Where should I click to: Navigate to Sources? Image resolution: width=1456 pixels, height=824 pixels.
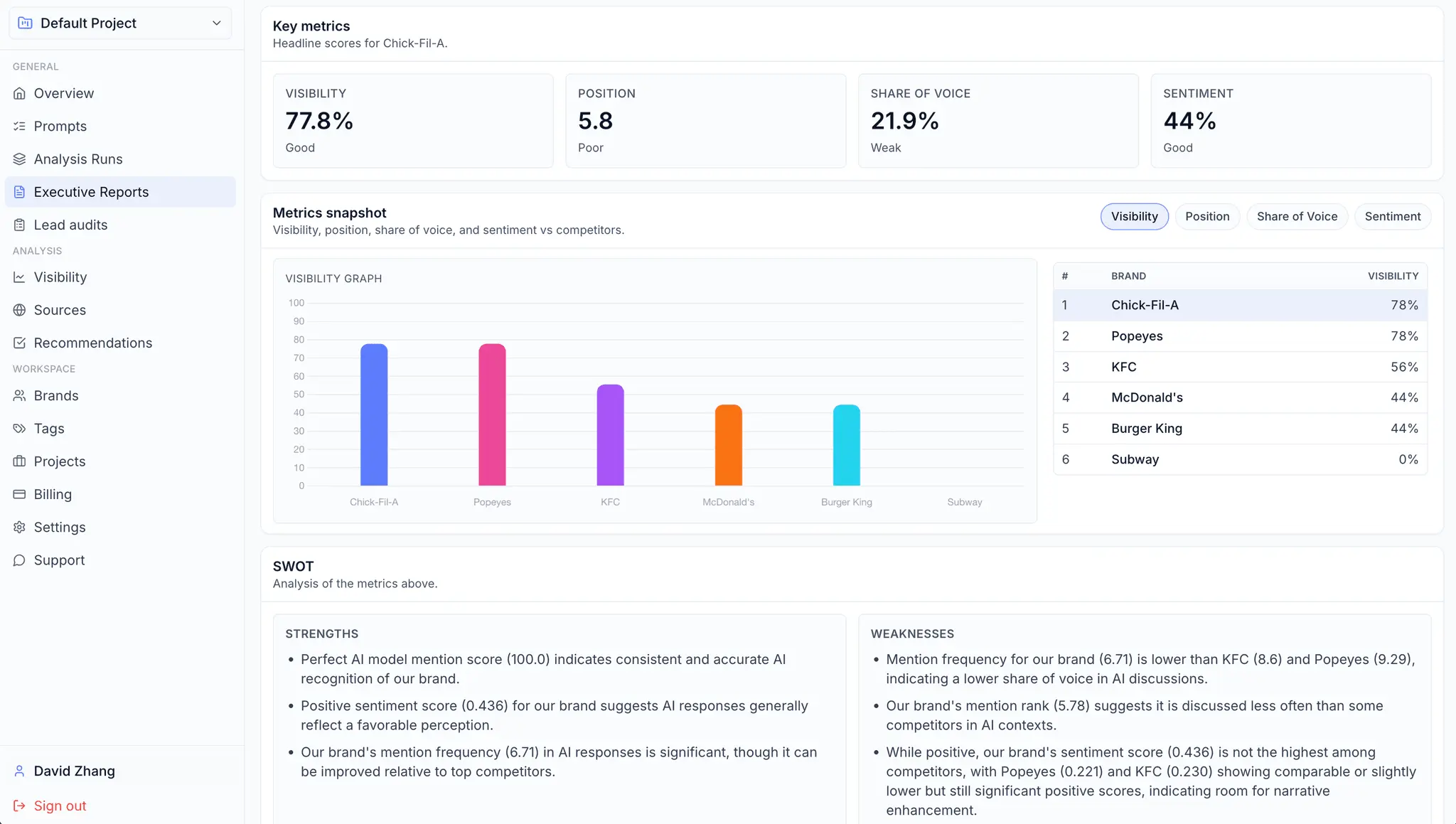(x=60, y=310)
